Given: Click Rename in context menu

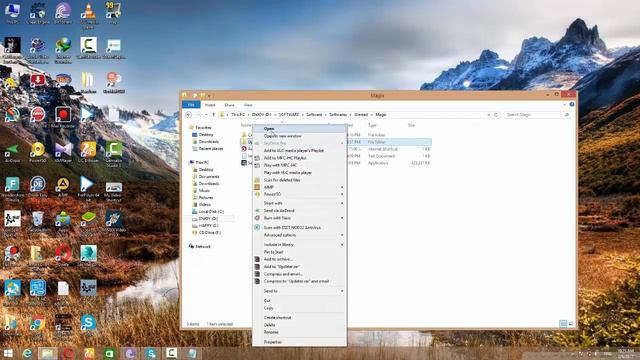Looking at the screenshot, I should [300, 332].
